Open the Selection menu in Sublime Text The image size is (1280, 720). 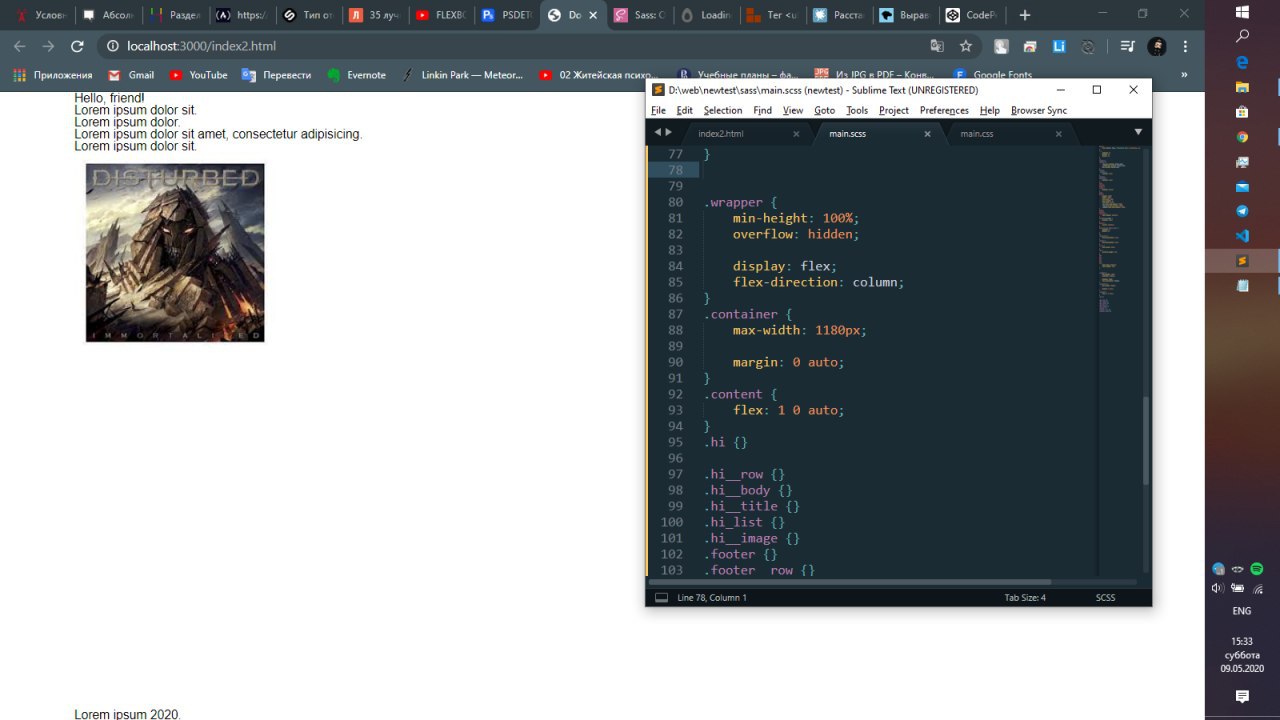click(x=723, y=110)
